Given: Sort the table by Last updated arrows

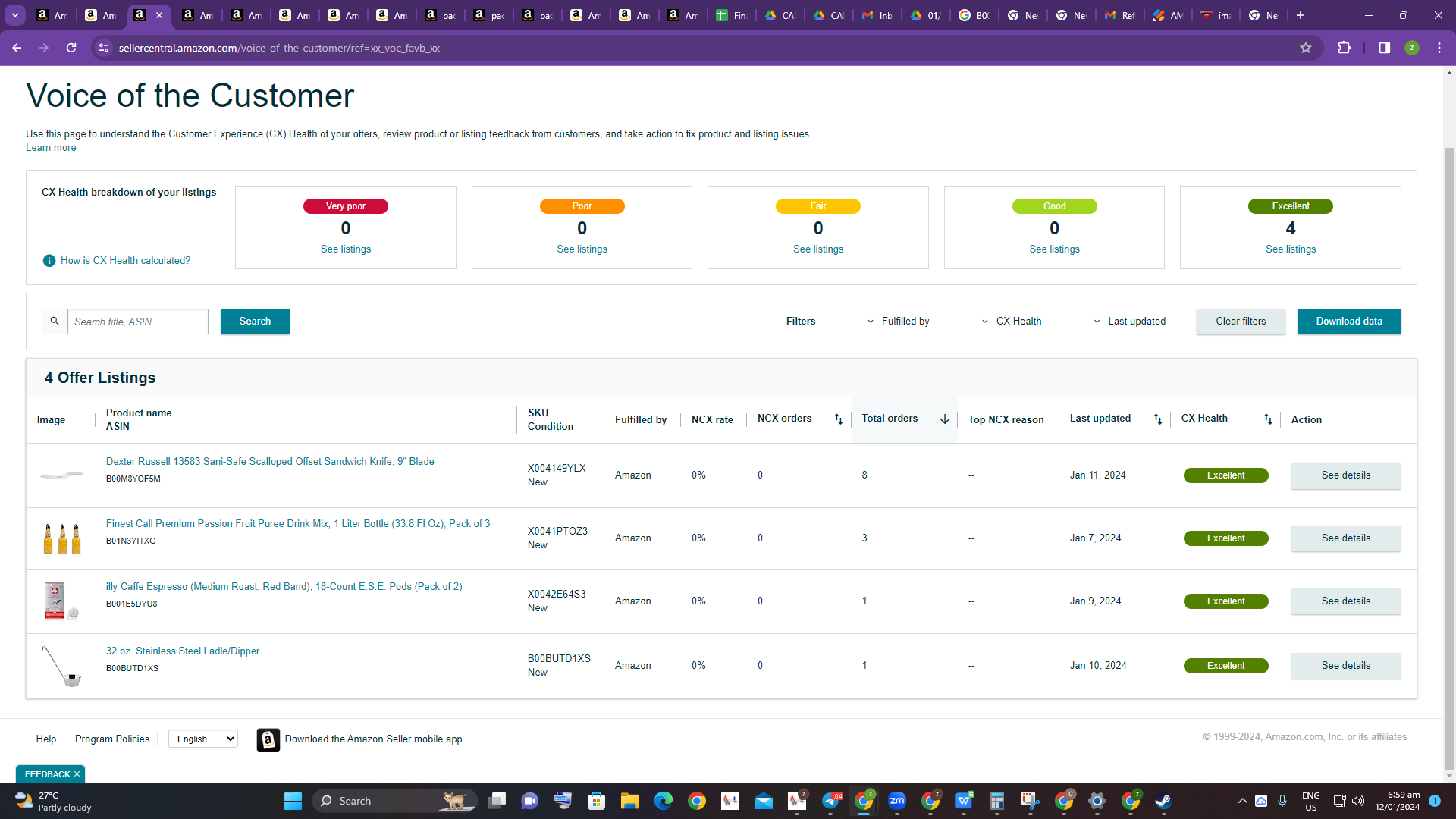Looking at the screenshot, I should point(1158,419).
